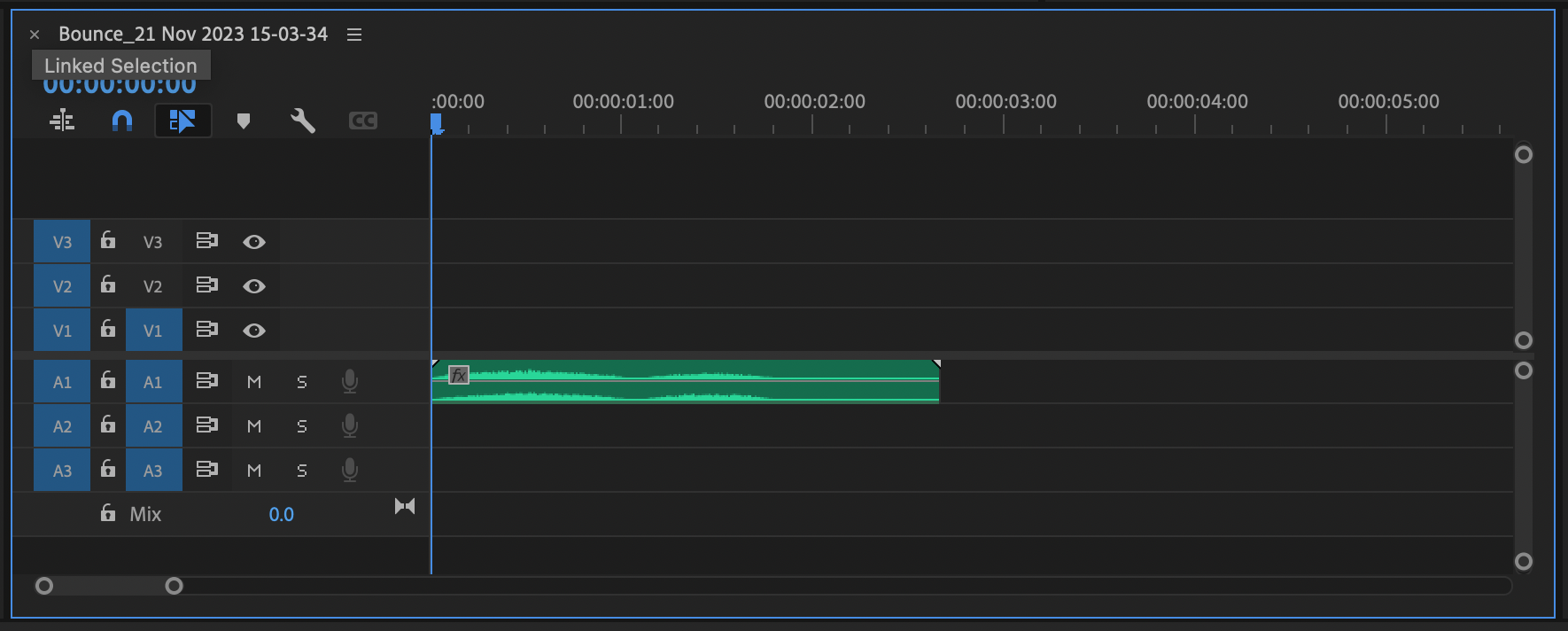Toggle sync lock on track V3
This screenshot has width=1568, height=631.
pyautogui.click(x=206, y=241)
